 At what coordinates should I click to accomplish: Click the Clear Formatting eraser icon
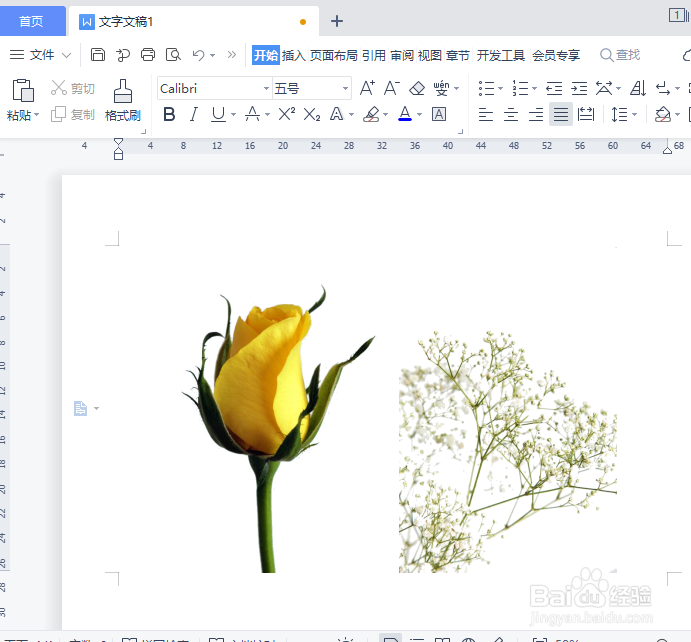pyautogui.click(x=416, y=88)
